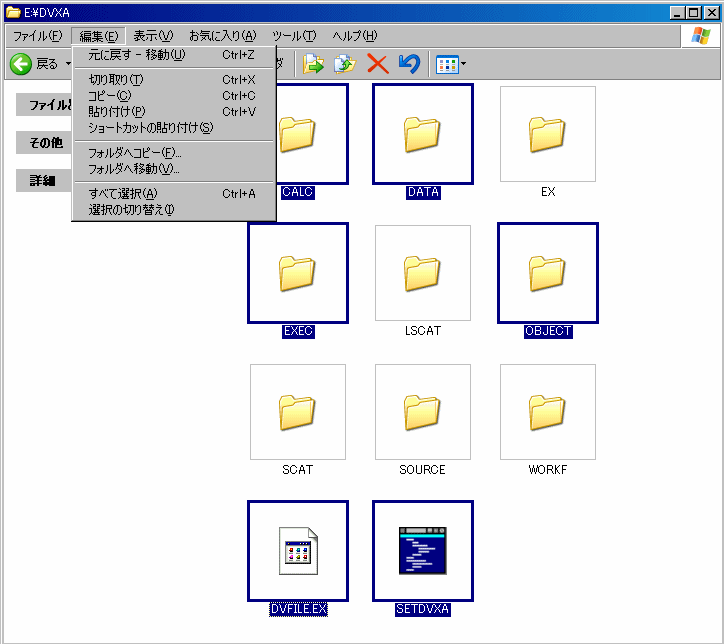This screenshot has width=724, height=644.
Task: Choose 切り取り (Cut) from the Edit menu
Action: click(116, 80)
